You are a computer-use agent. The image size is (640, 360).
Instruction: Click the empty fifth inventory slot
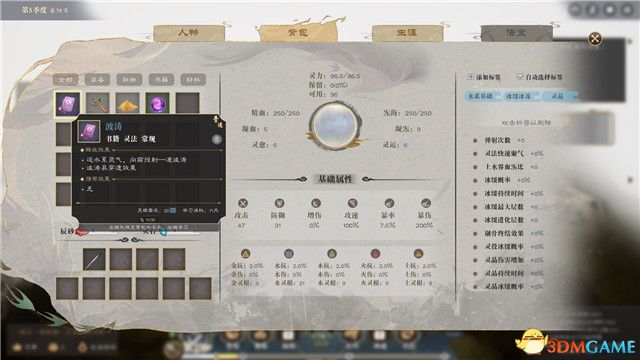click(187, 103)
